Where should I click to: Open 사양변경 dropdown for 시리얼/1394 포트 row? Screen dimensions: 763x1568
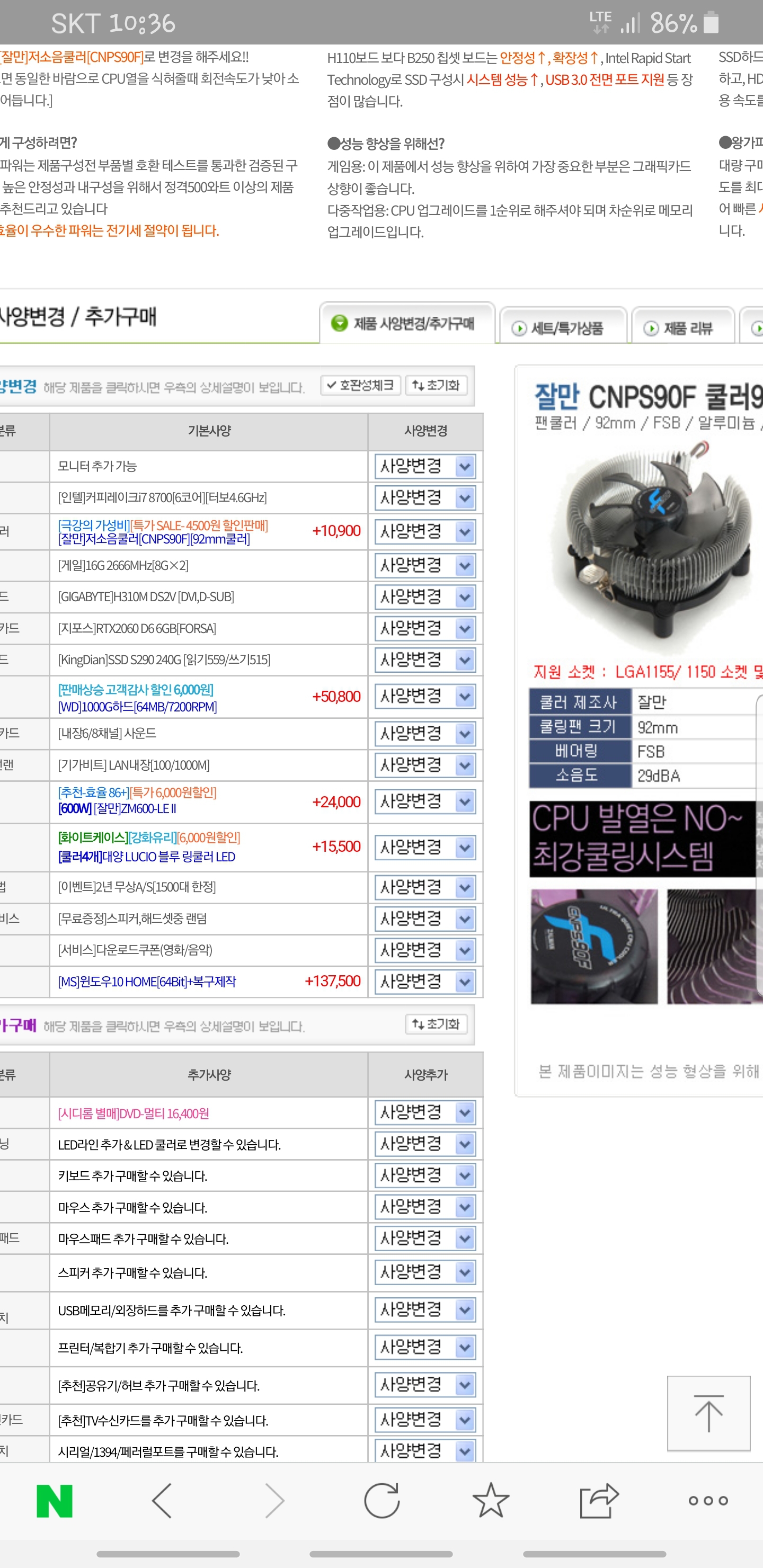click(425, 1451)
